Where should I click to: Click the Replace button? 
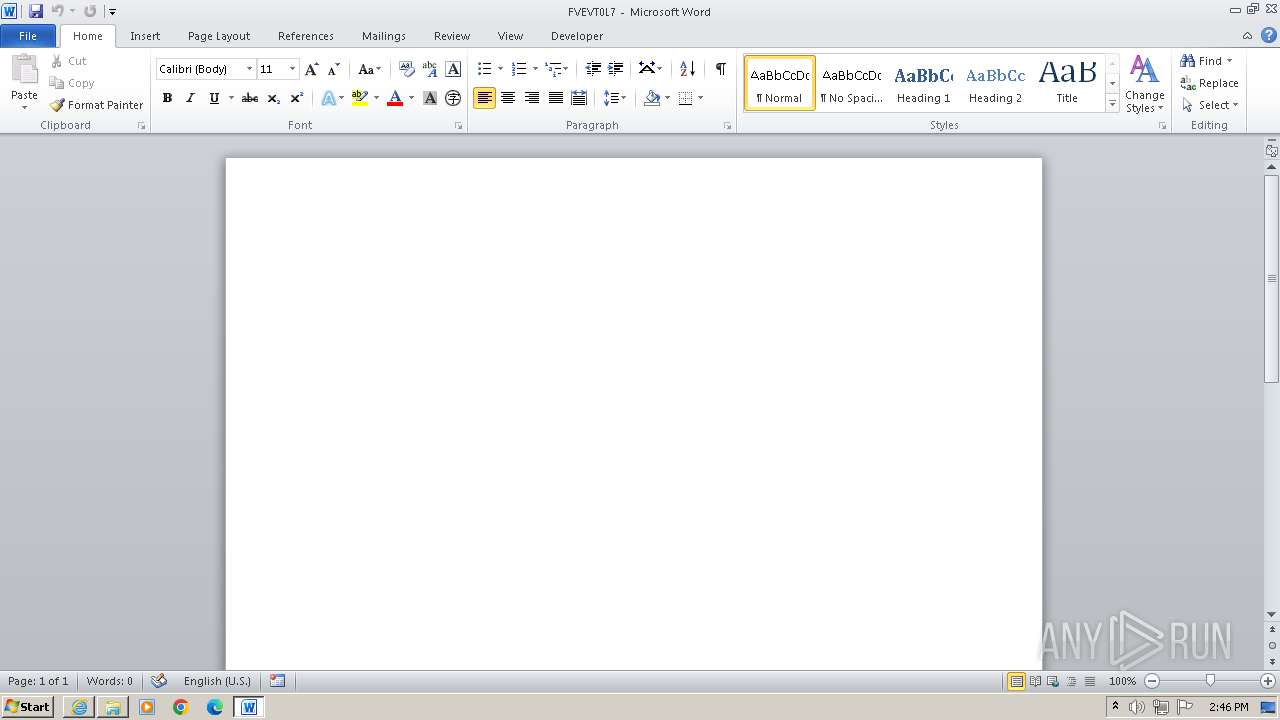1210,83
